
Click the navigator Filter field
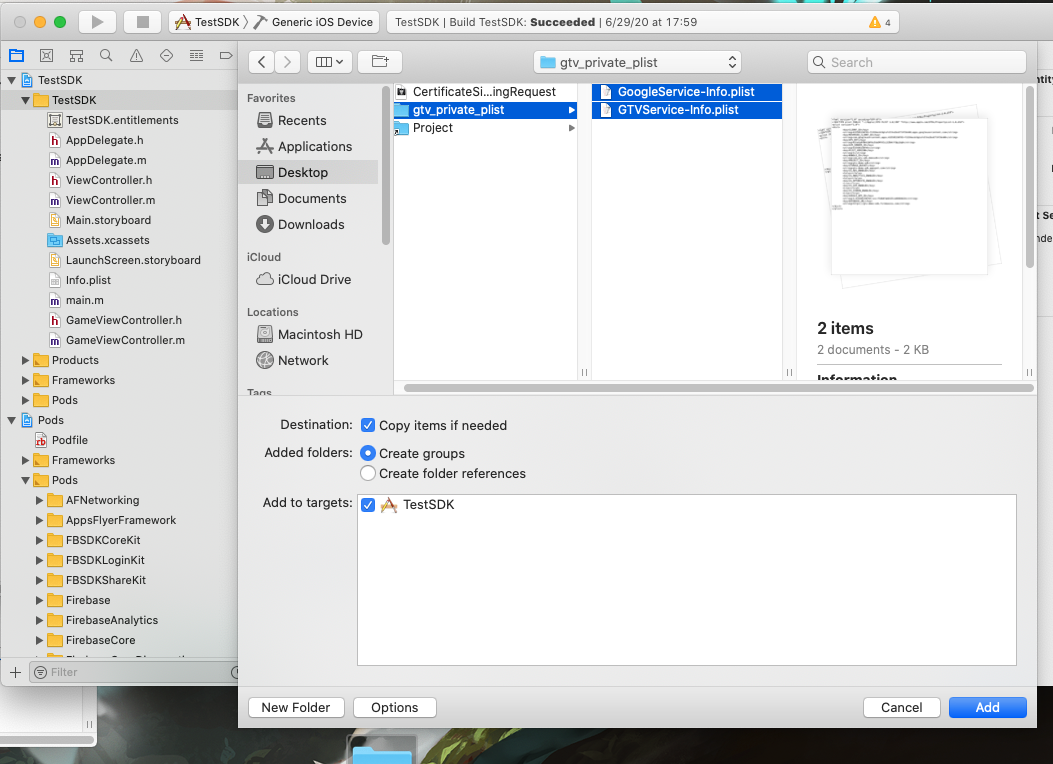(x=134, y=672)
